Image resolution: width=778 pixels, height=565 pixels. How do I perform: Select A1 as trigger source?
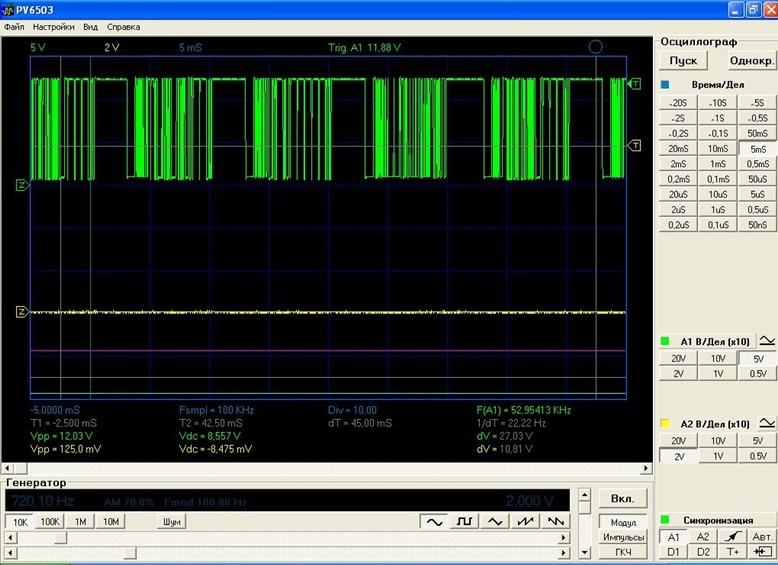click(x=673, y=537)
